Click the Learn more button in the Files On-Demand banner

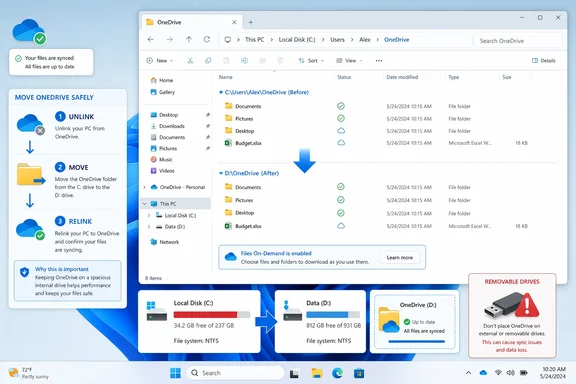tap(400, 258)
